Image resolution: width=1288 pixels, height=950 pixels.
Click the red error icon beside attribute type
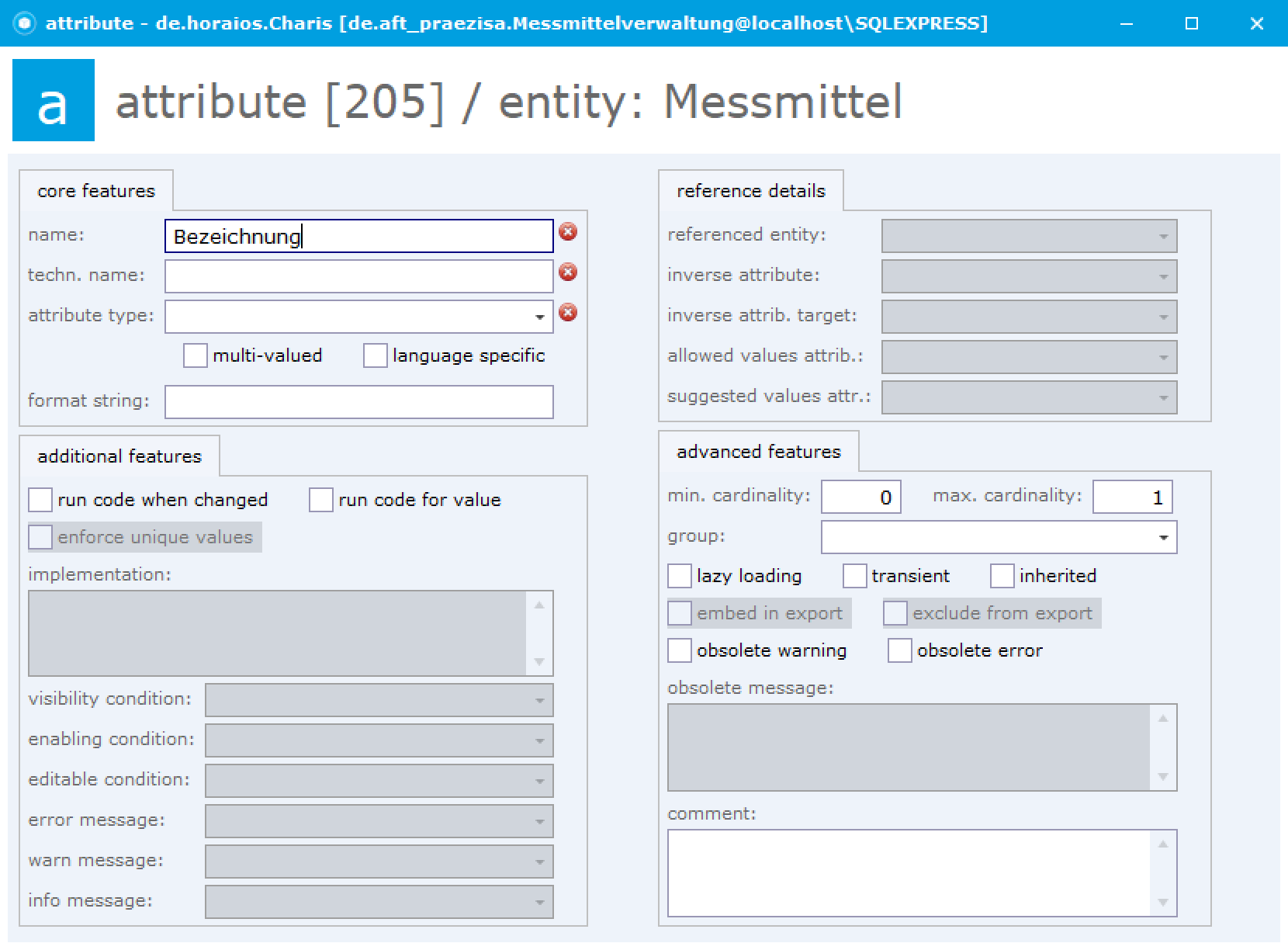[x=568, y=312]
